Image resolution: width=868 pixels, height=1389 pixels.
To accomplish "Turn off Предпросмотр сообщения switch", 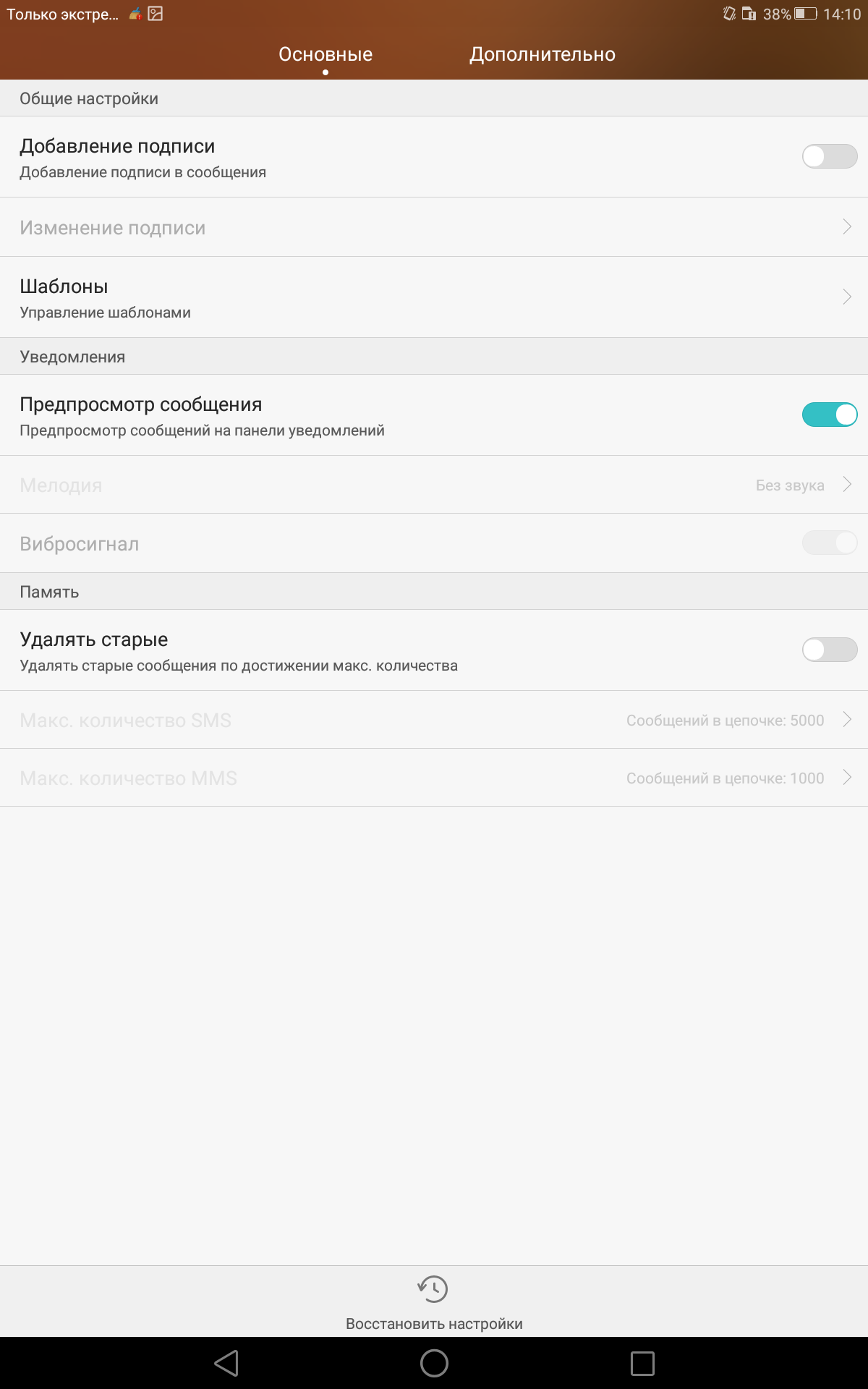I will click(x=830, y=415).
